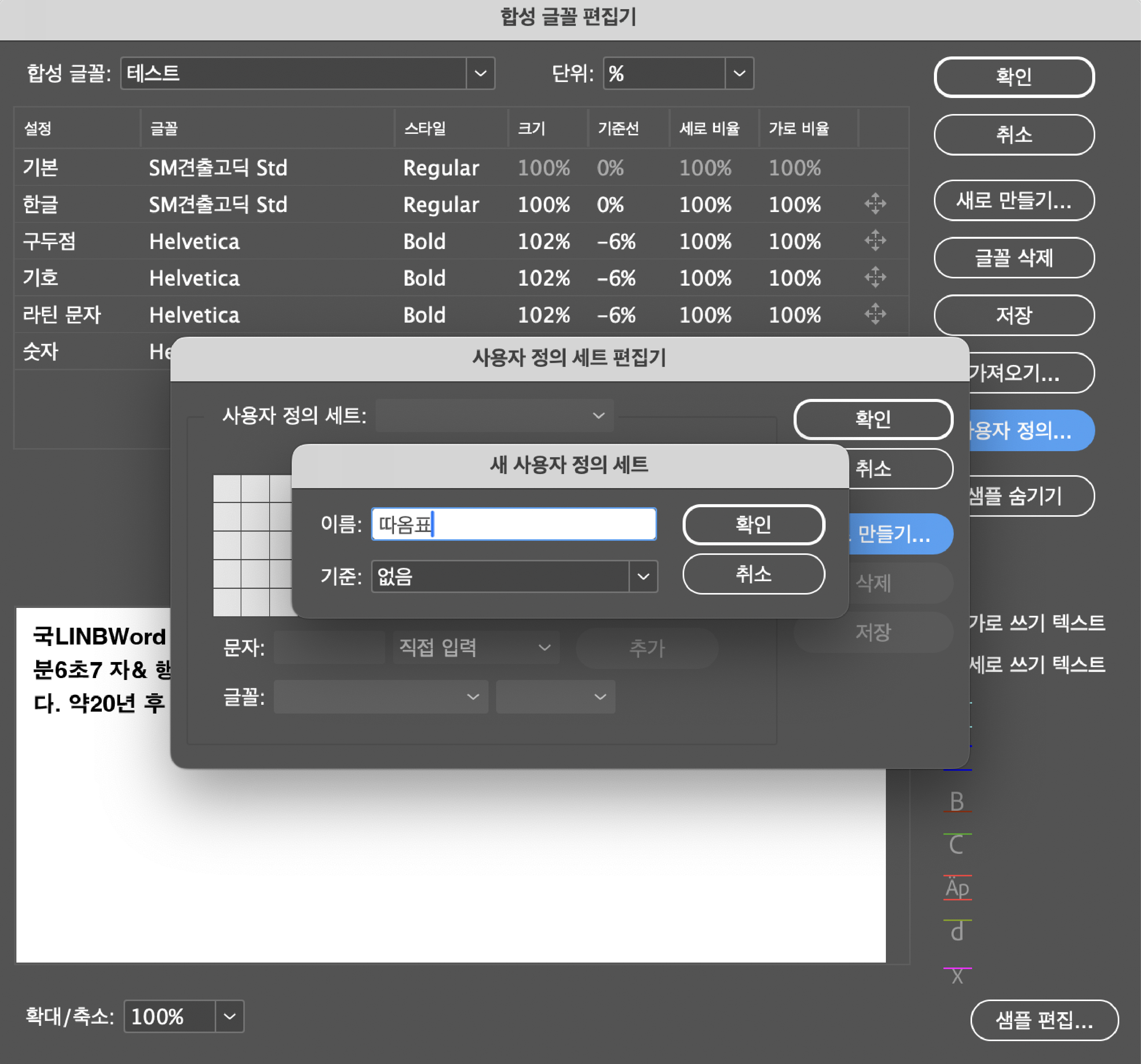Toggle the x-height guide icon
Image resolution: width=1141 pixels, height=1064 pixels.
click(957, 976)
